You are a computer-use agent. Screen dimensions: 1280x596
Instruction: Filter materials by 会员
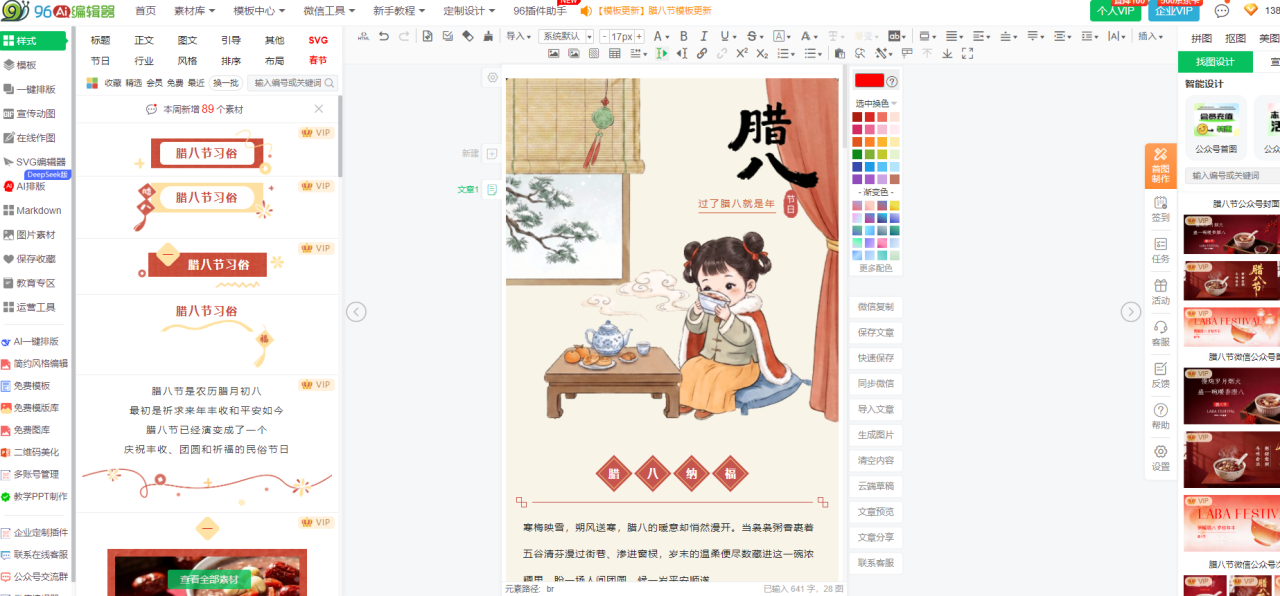click(154, 84)
